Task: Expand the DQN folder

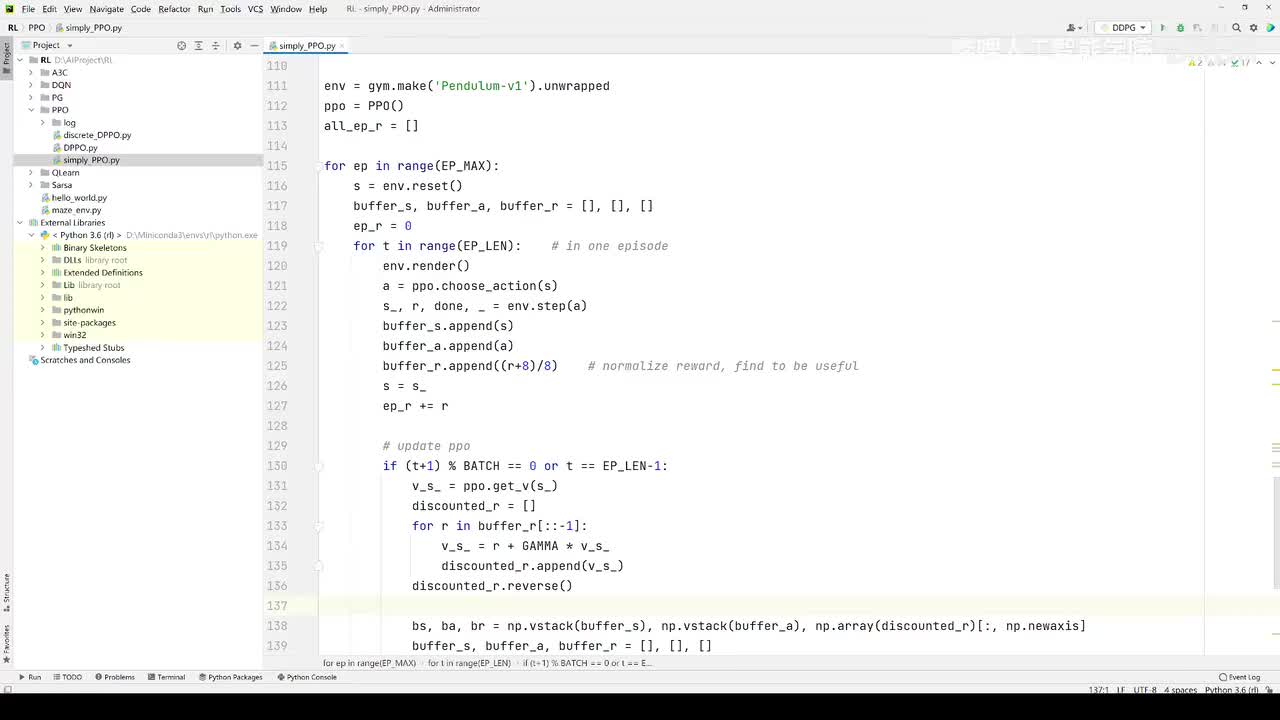Action: pos(31,85)
